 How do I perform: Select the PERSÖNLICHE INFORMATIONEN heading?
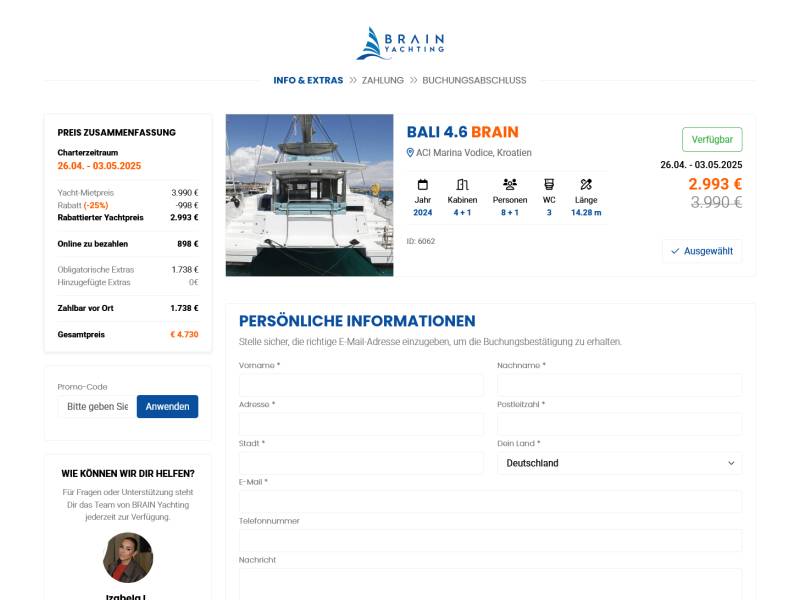(357, 321)
